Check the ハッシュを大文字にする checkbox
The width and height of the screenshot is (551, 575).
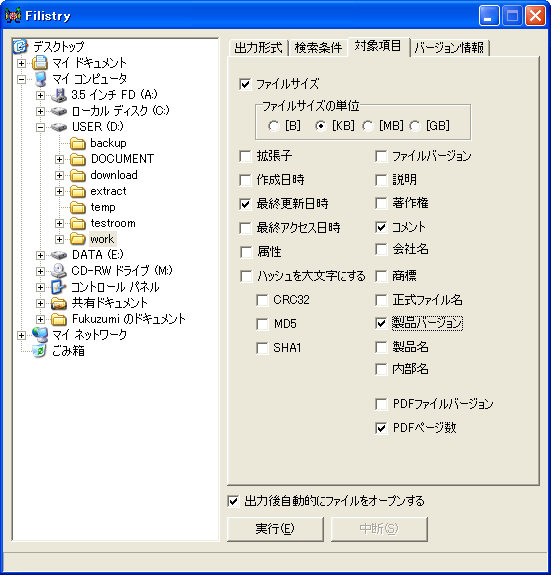click(x=246, y=276)
